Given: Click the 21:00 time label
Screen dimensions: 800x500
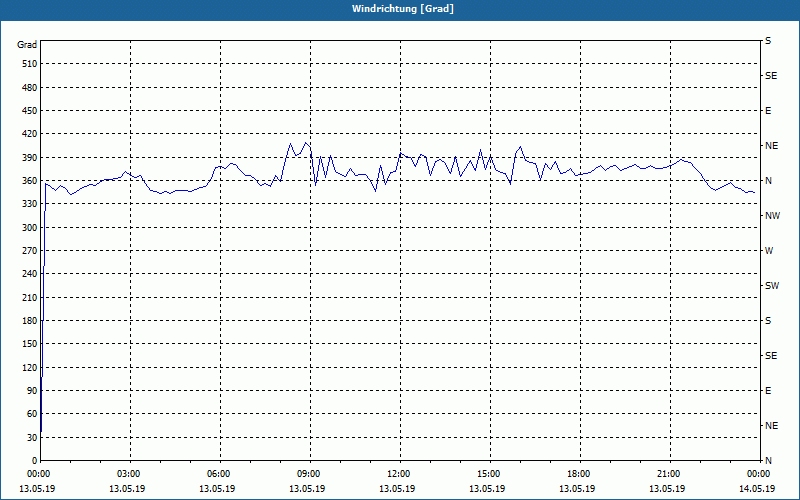Looking at the screenshot, I should (669, 473).
